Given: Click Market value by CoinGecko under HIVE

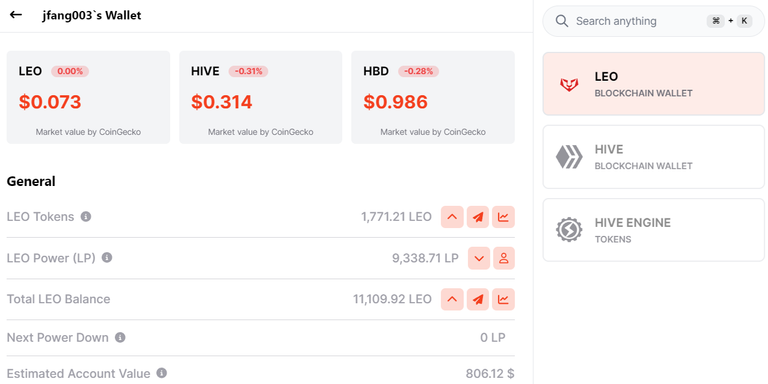Looking at the screenshot, I should [261, 132].
